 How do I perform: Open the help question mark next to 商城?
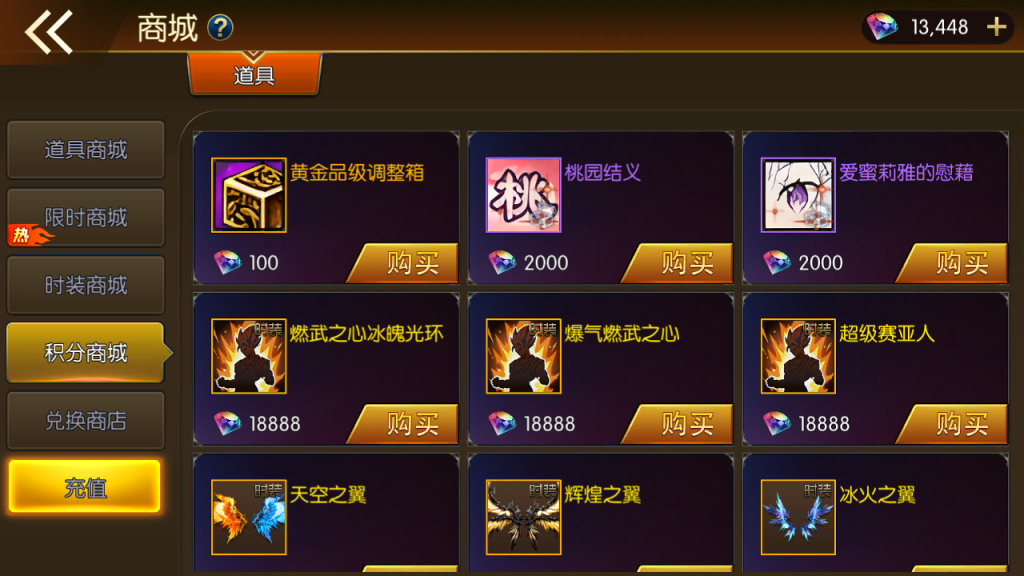tap(220, 27)
